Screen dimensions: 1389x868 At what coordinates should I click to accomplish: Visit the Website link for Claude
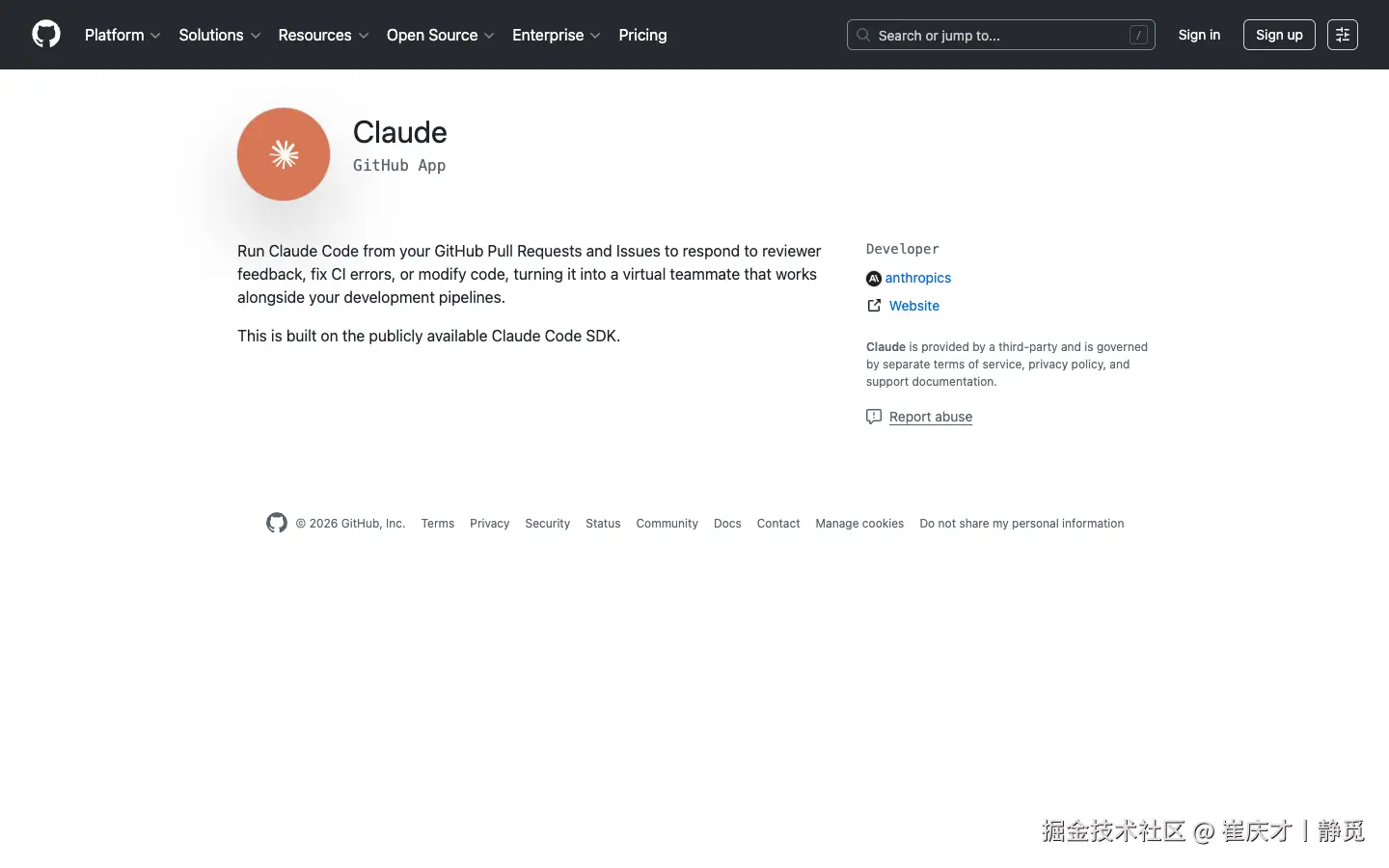coord(913,305)
